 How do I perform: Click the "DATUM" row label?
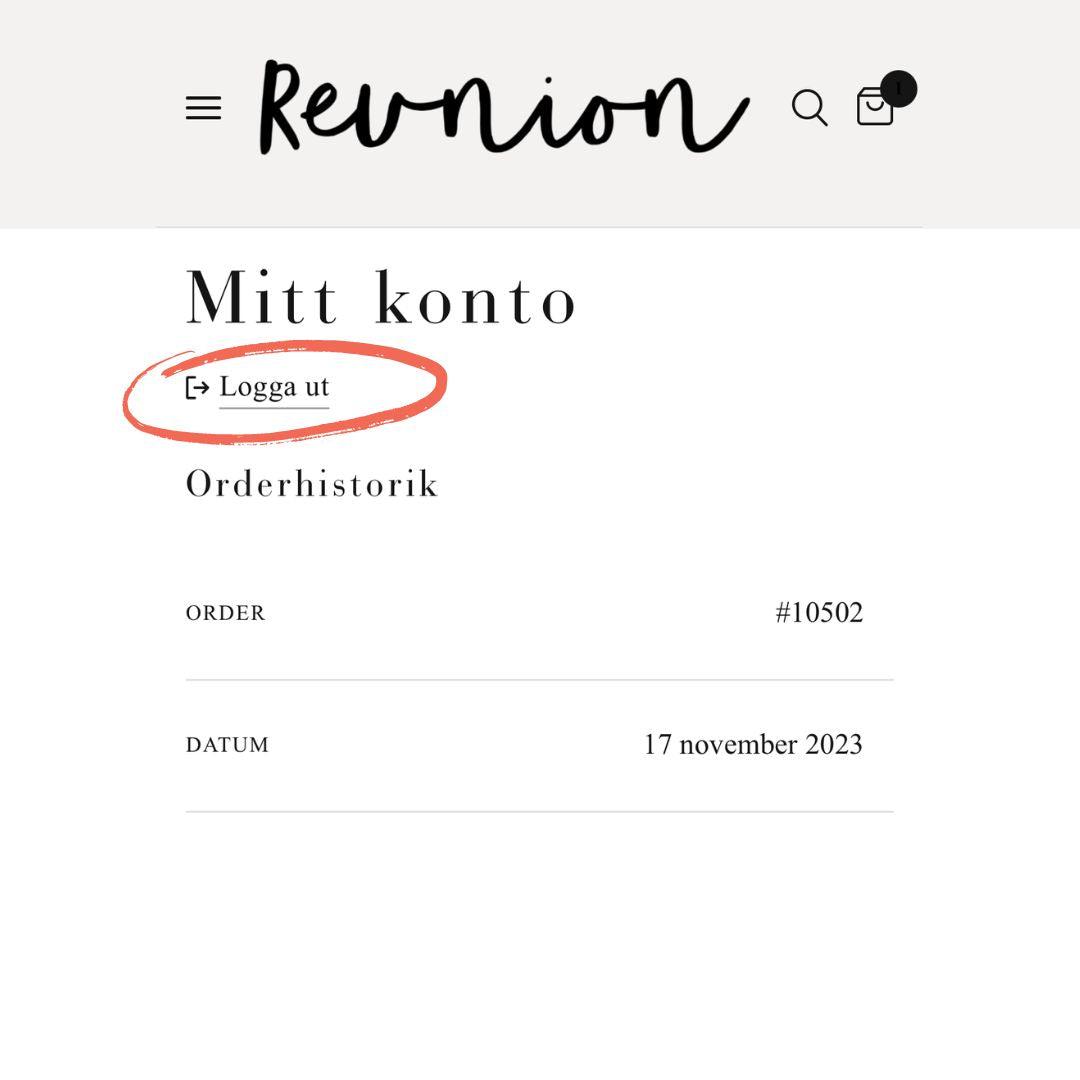coord(227,746)
